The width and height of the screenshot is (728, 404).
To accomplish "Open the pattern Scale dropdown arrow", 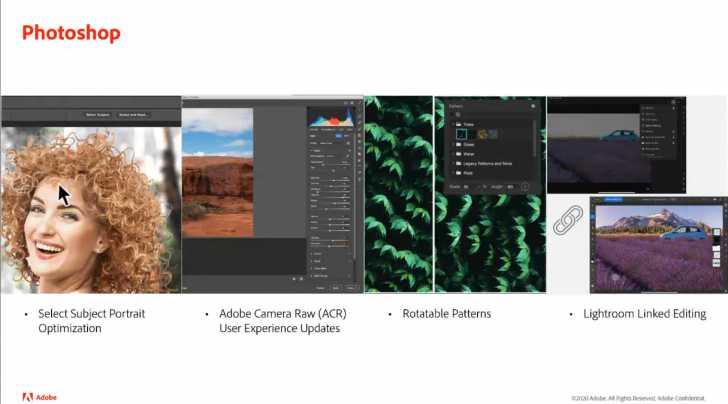I will pos(478,187).
